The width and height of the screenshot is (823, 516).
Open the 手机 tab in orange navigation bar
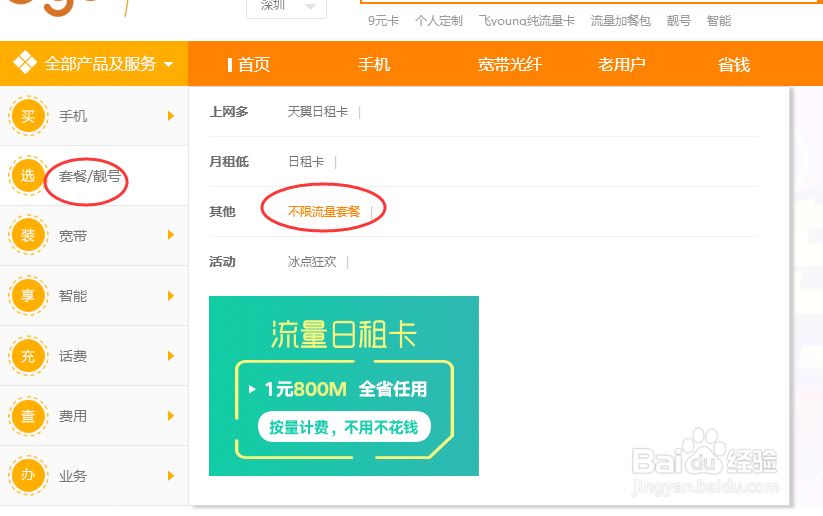374,65
